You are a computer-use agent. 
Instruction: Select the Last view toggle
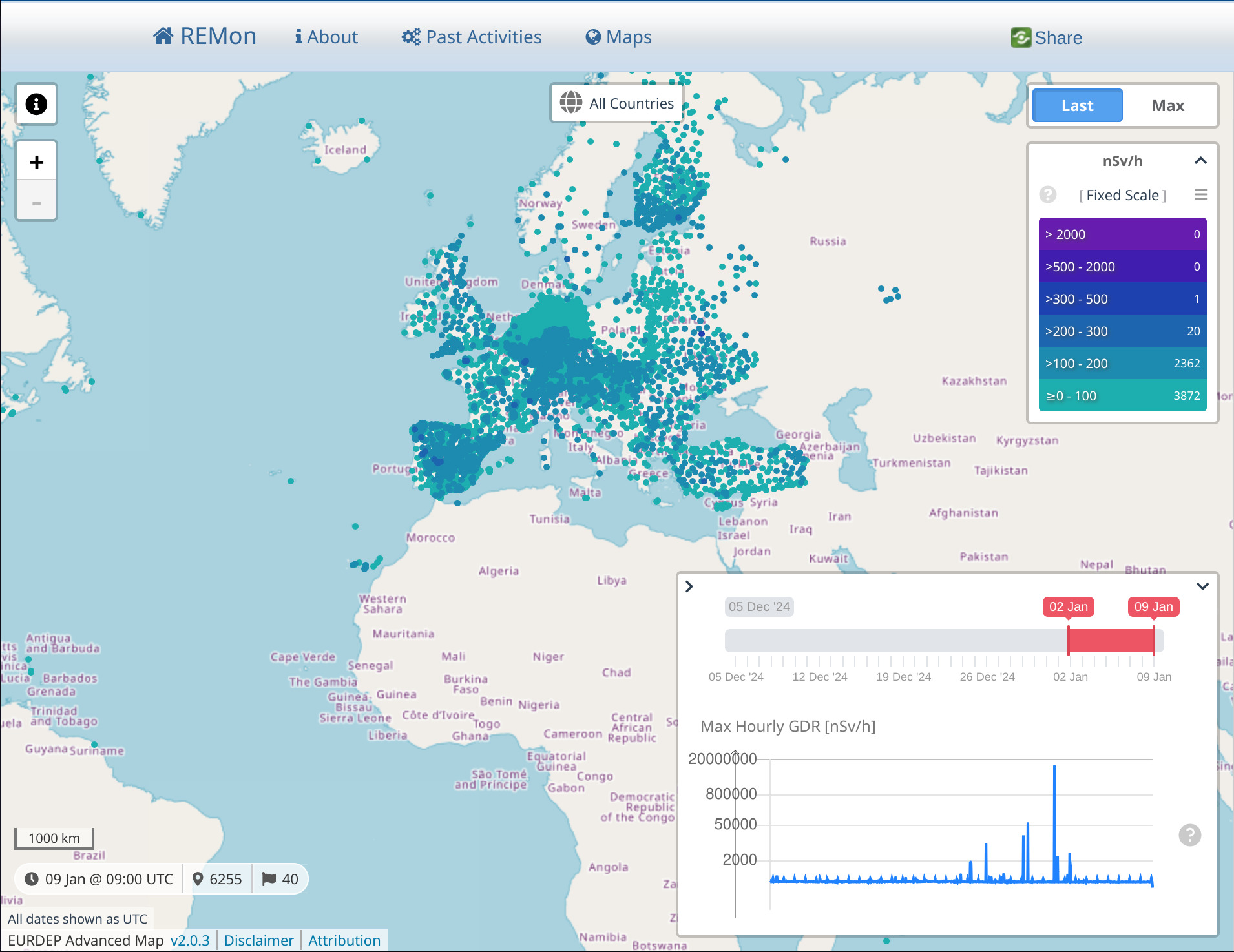pos(1076,105)
